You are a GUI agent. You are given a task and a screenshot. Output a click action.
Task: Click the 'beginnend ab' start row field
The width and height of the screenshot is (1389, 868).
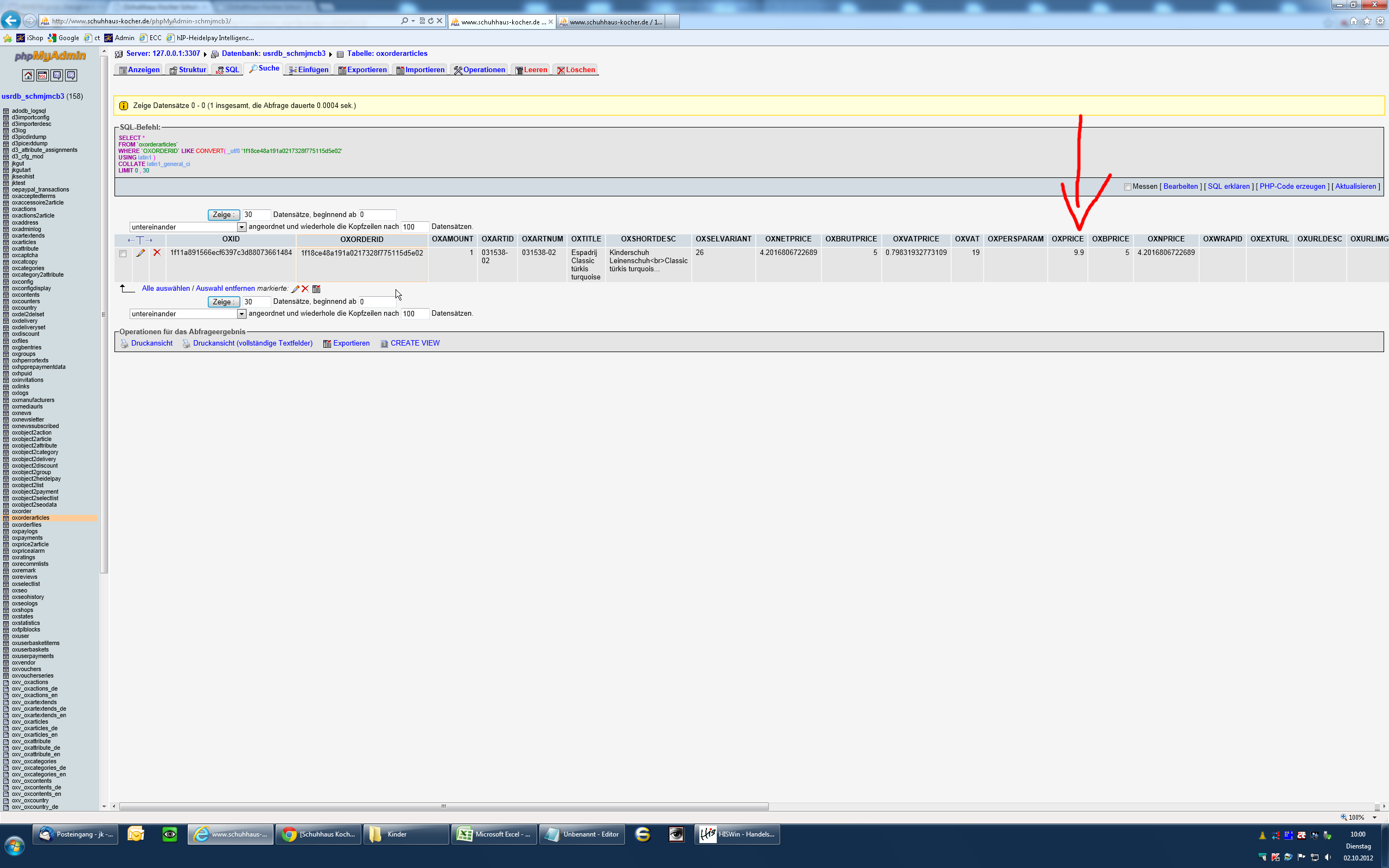pyautogui.click(x=377, y=215)
